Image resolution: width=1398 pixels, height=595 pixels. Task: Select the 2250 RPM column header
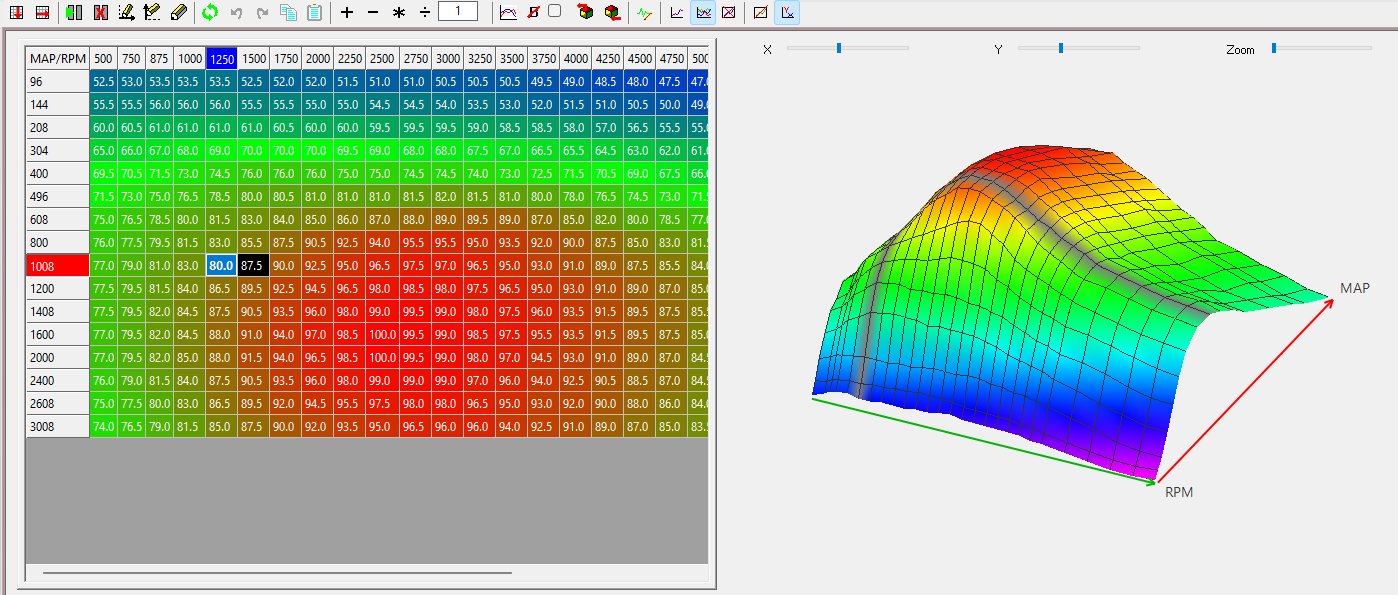[x=350, y=59]
